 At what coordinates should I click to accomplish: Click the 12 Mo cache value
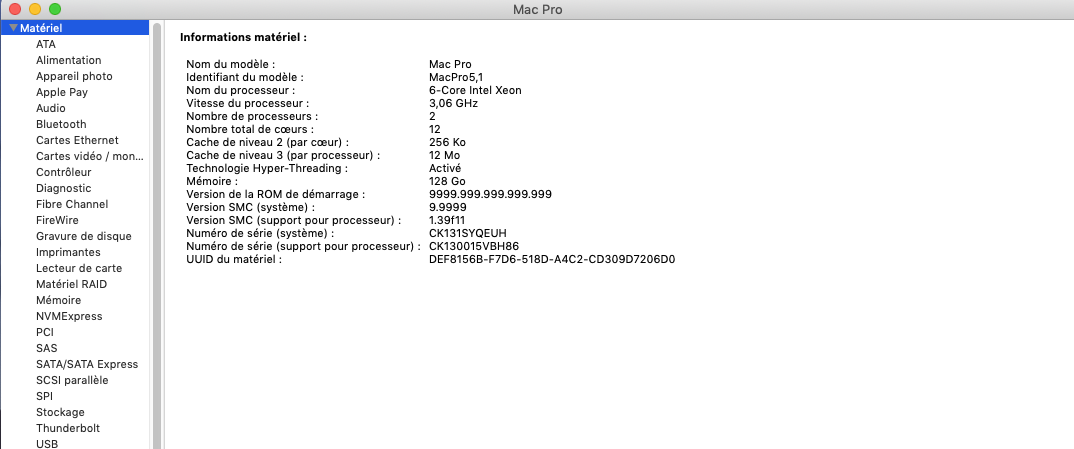click(x=445, y=155)
